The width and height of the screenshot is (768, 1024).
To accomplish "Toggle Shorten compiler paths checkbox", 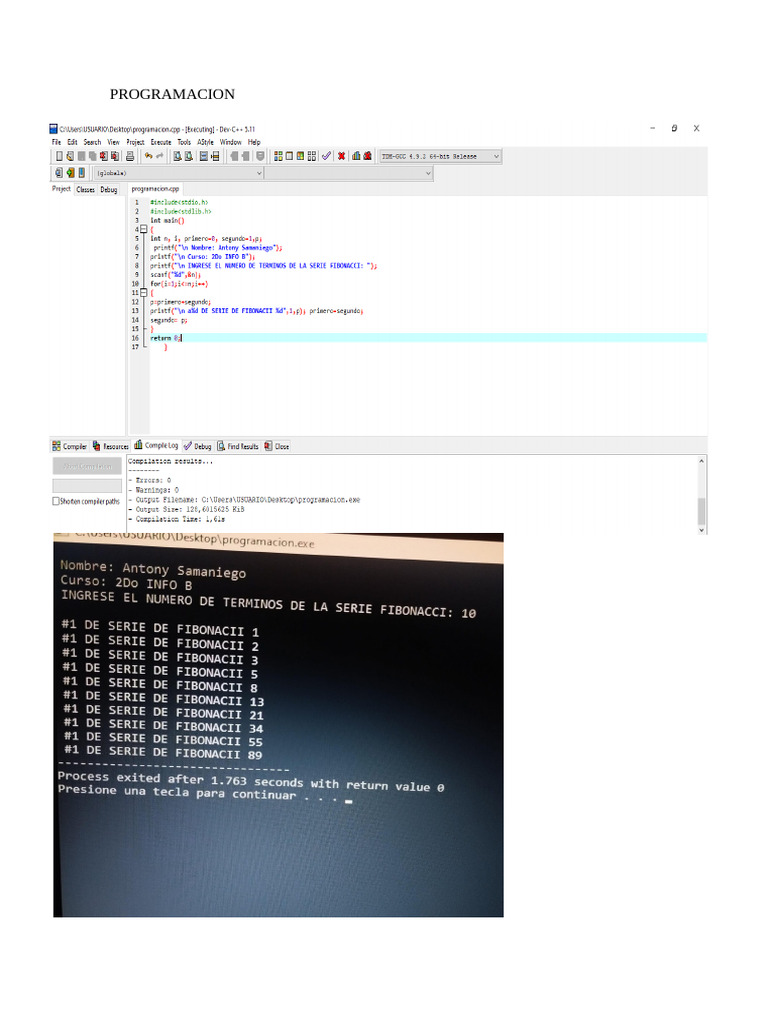I will 56,501.
